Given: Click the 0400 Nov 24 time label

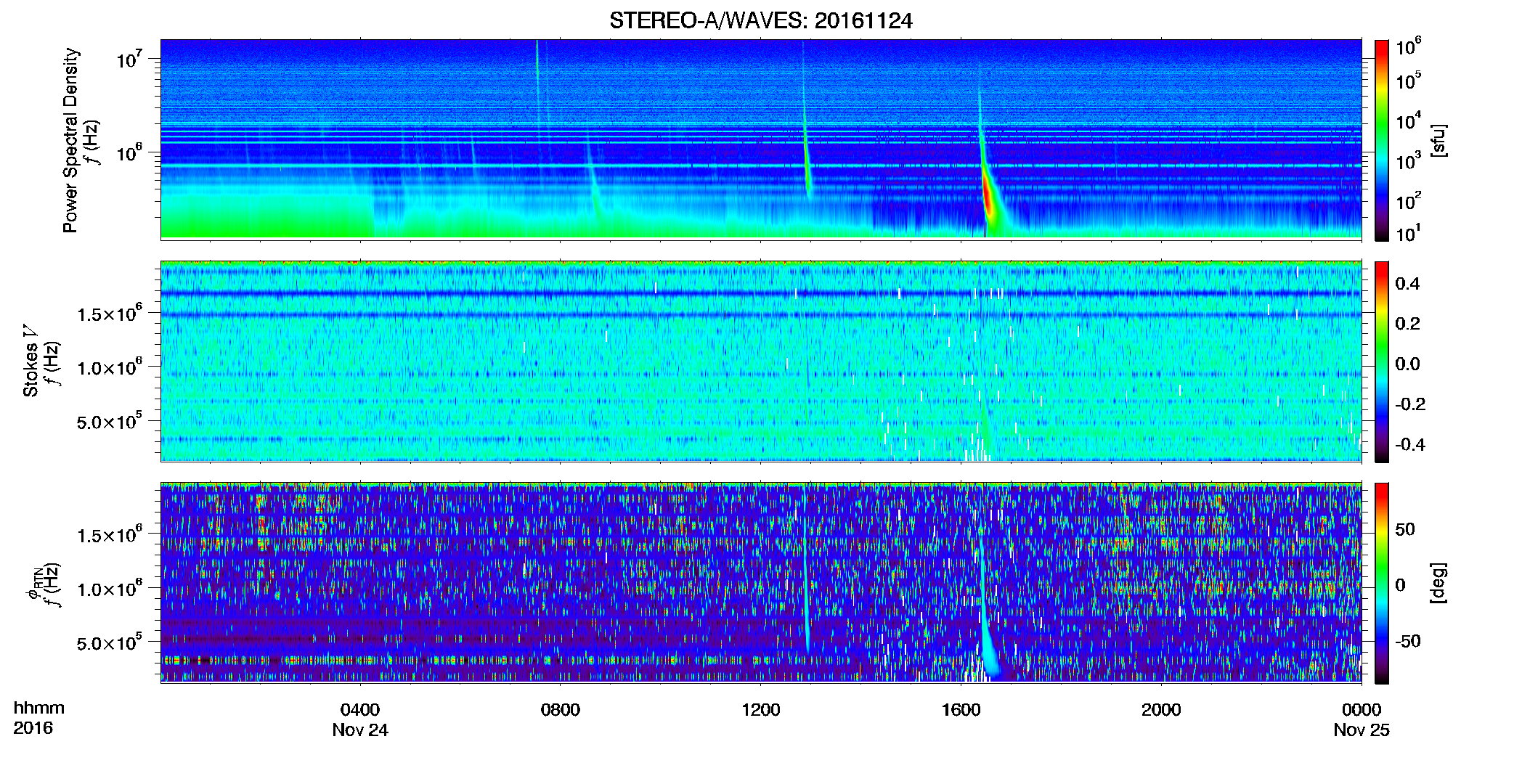Looking at the screenshot, I should (360, 719).
